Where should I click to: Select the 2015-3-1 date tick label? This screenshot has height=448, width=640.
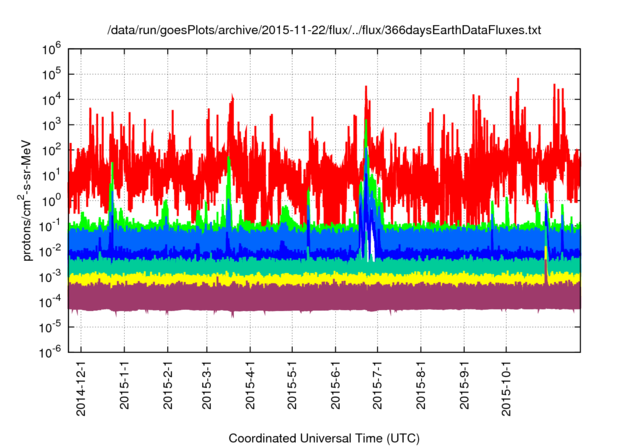pyautogui.click(x=206, y=386)
